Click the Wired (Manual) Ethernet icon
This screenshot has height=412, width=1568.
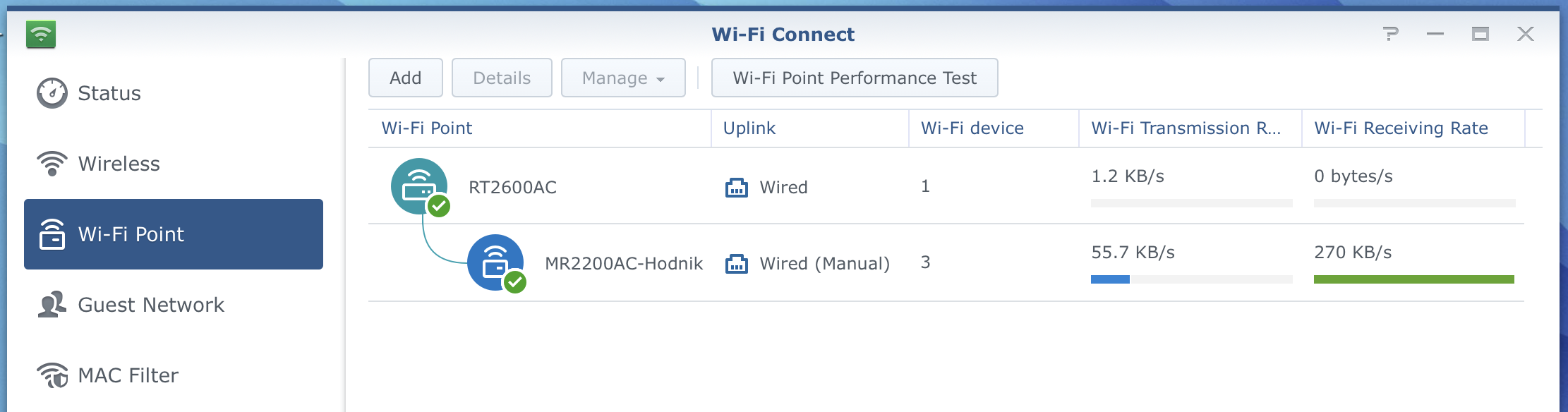[737, 264]
